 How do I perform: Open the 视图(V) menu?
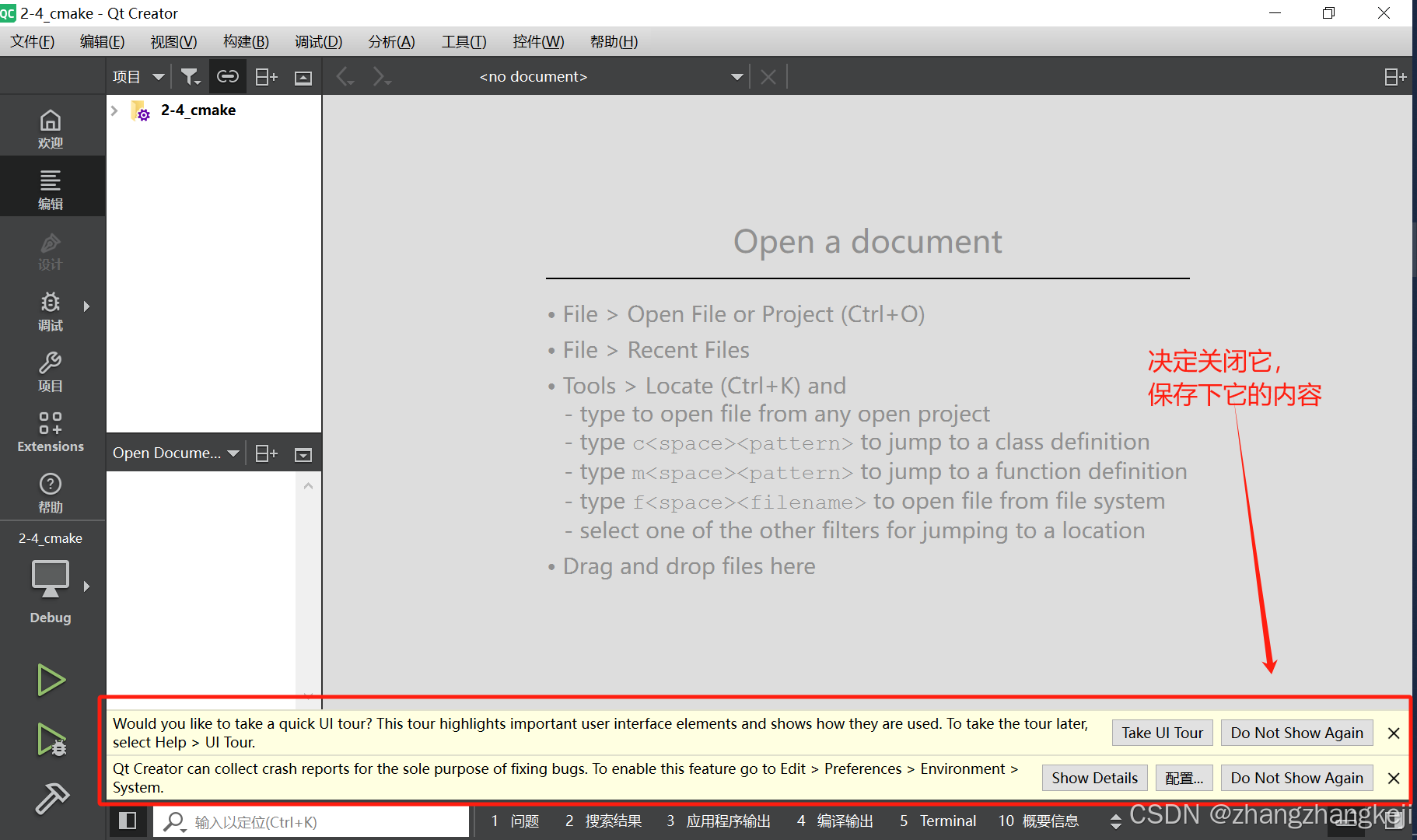(173, 41)
